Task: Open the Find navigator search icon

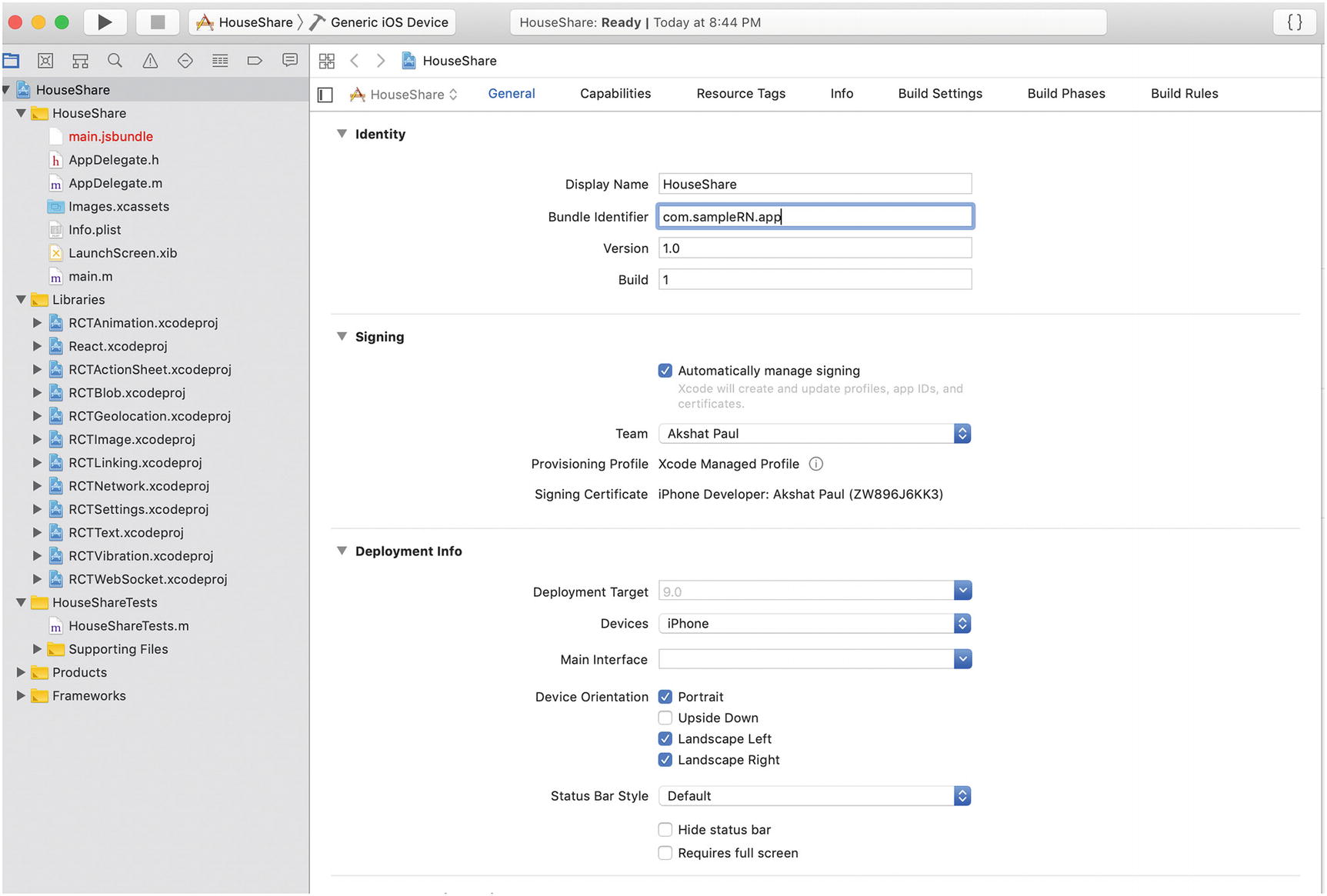Action: point(115,61)
